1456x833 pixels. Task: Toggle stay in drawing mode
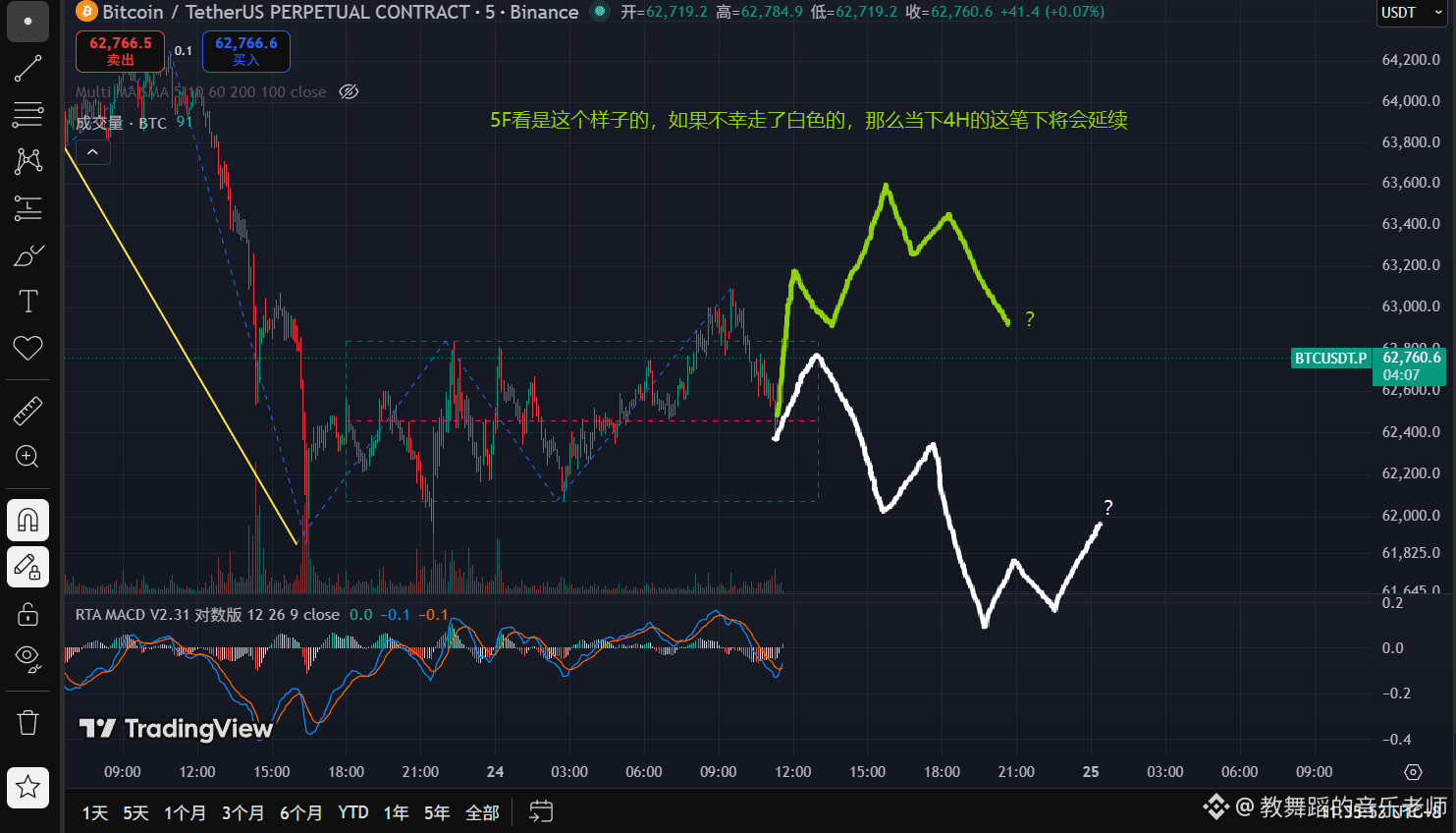[x=27, y=567]
